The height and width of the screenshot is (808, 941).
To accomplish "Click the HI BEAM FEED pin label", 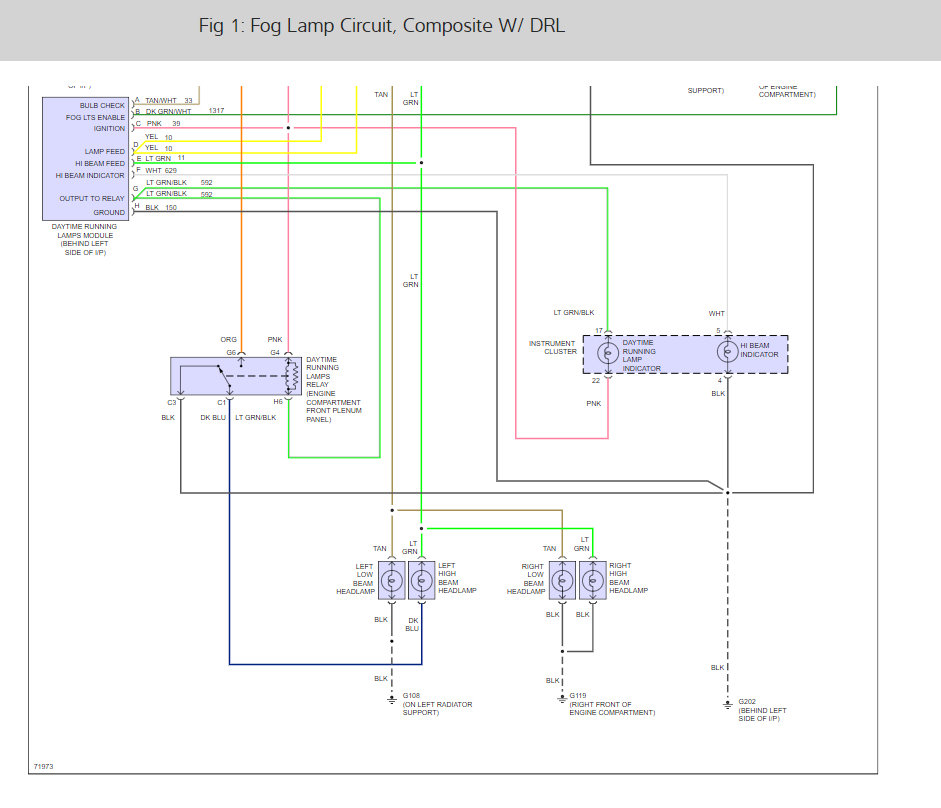I will 100,164.
